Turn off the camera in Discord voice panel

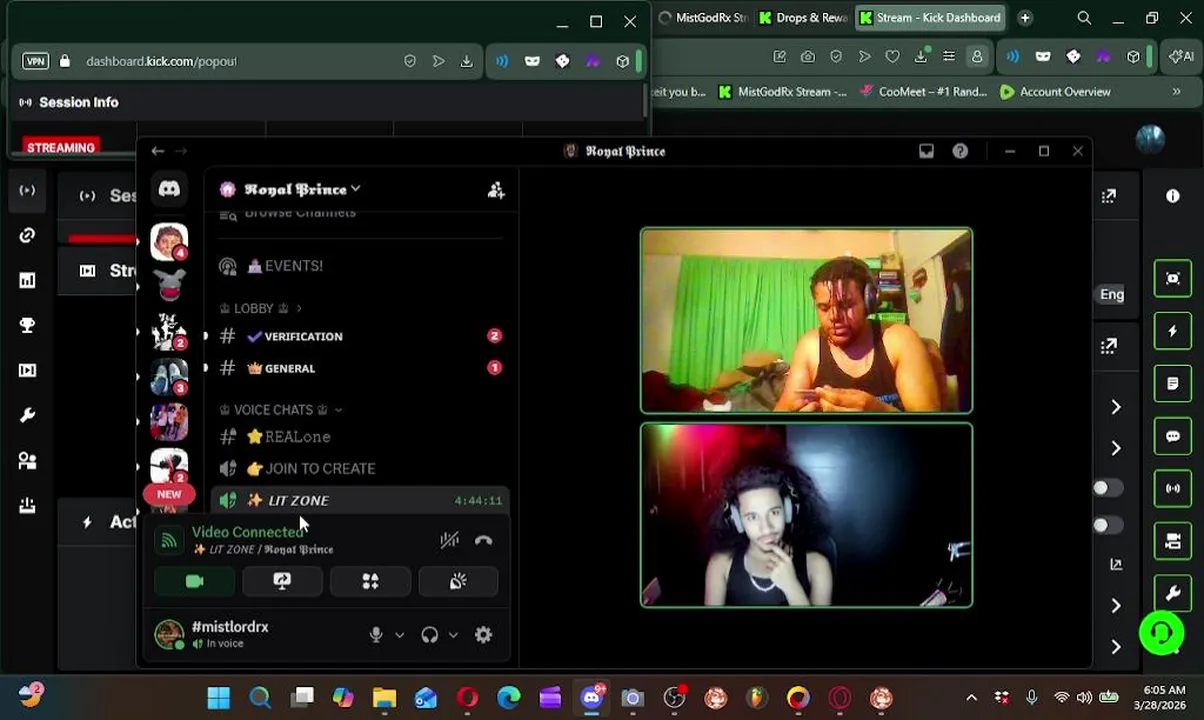[194, 581]
